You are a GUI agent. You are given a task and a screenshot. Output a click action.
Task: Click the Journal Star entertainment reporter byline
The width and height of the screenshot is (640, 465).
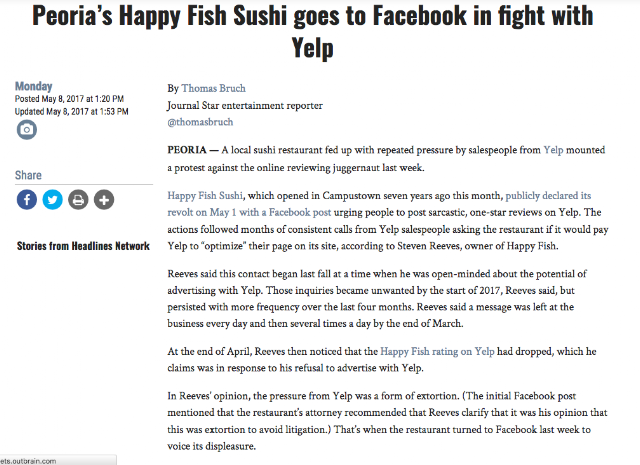245,105
